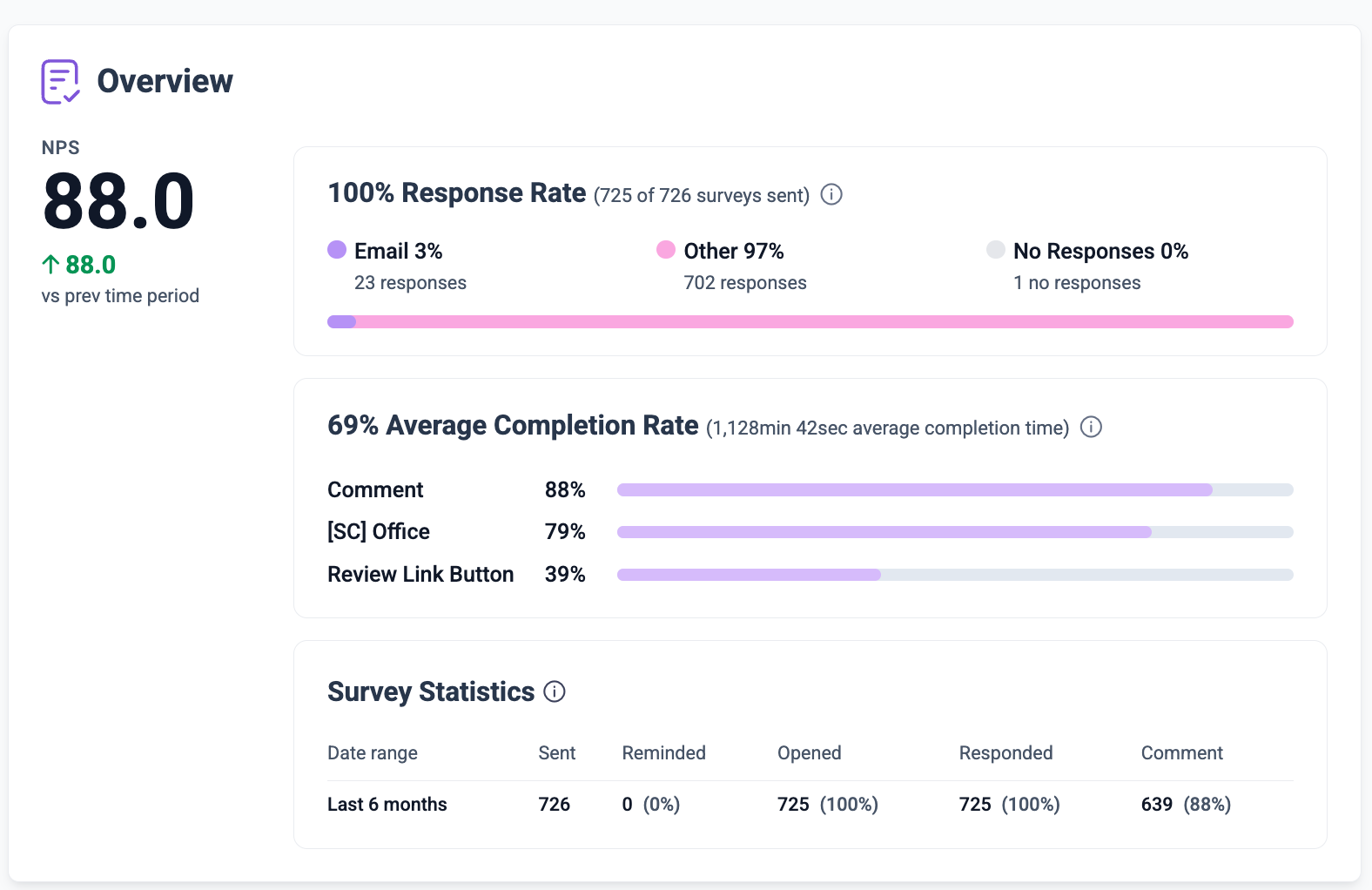This screenshot has width=1372, height=890.
Task: Click the Reminded column header
Action: tap(663, 753)
